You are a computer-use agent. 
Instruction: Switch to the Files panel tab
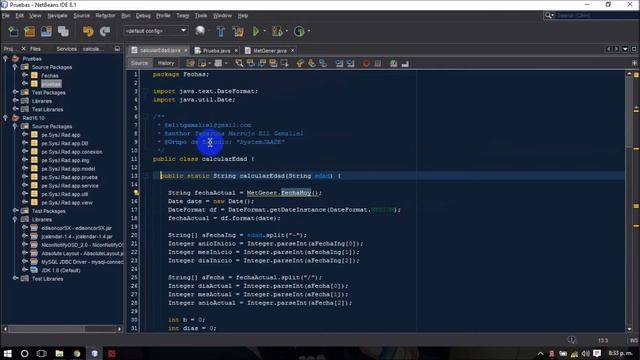pyautogui.click(x=35, y=49)
